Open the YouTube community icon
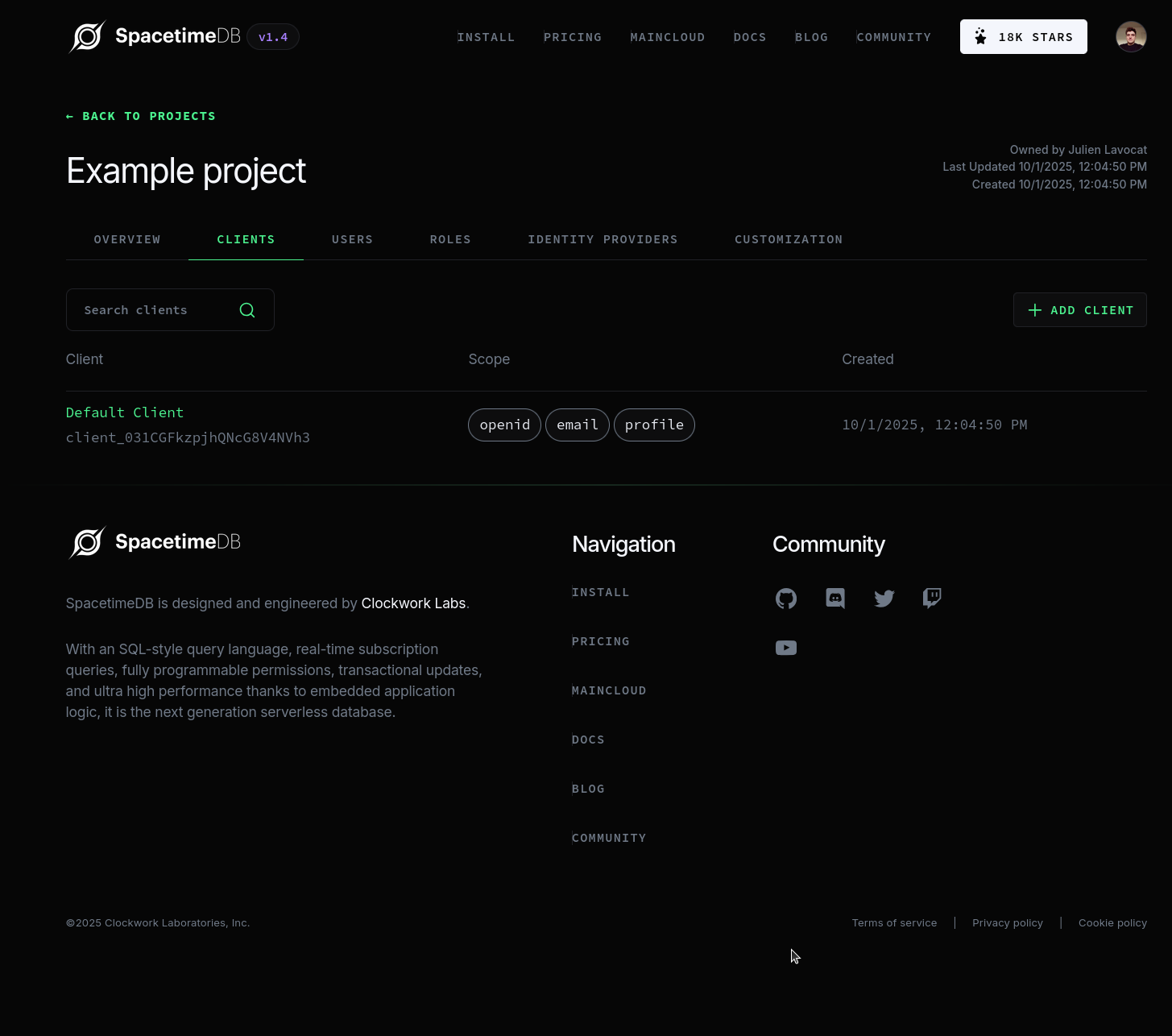 point(785,648)
